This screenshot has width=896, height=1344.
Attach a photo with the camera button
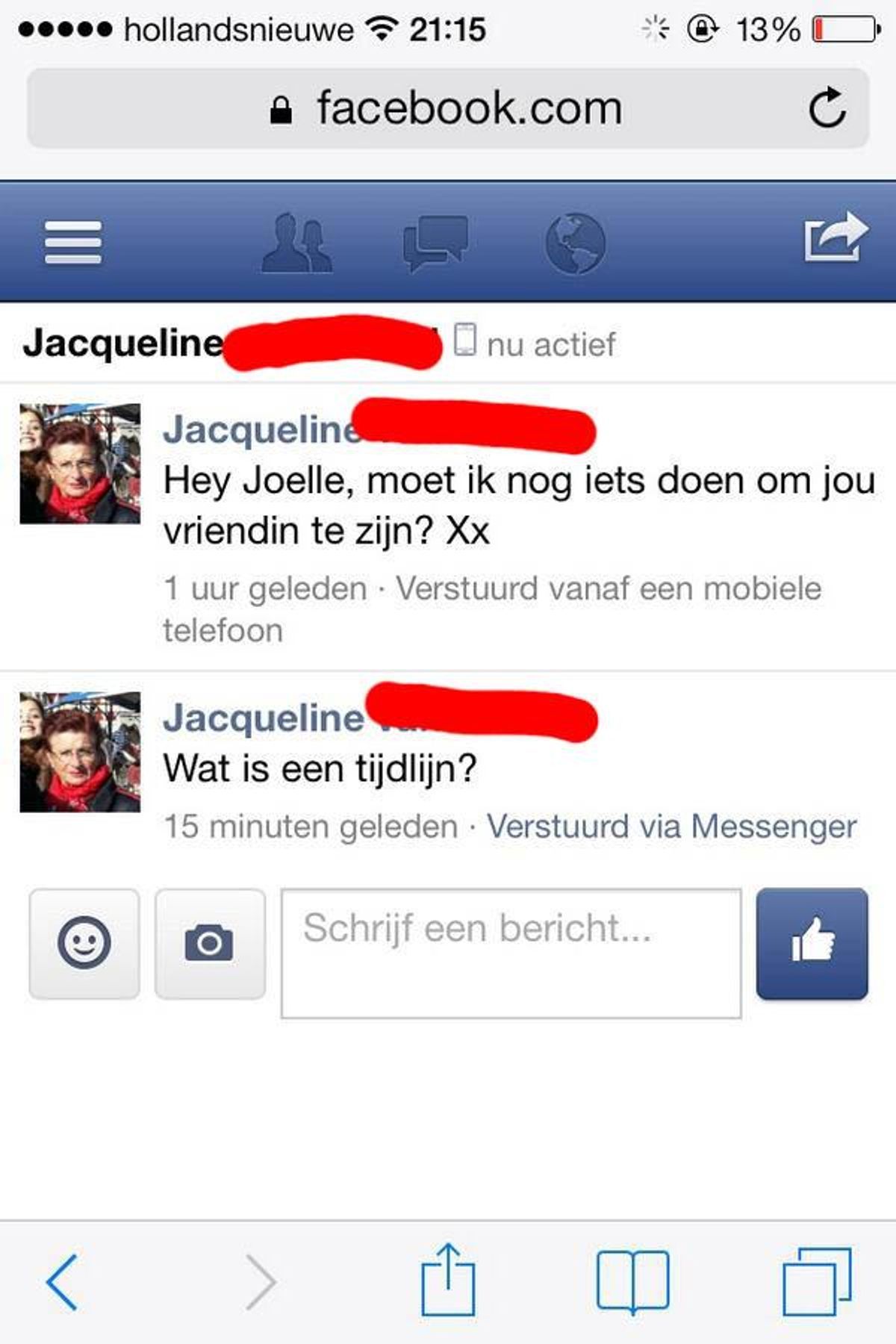210,944
